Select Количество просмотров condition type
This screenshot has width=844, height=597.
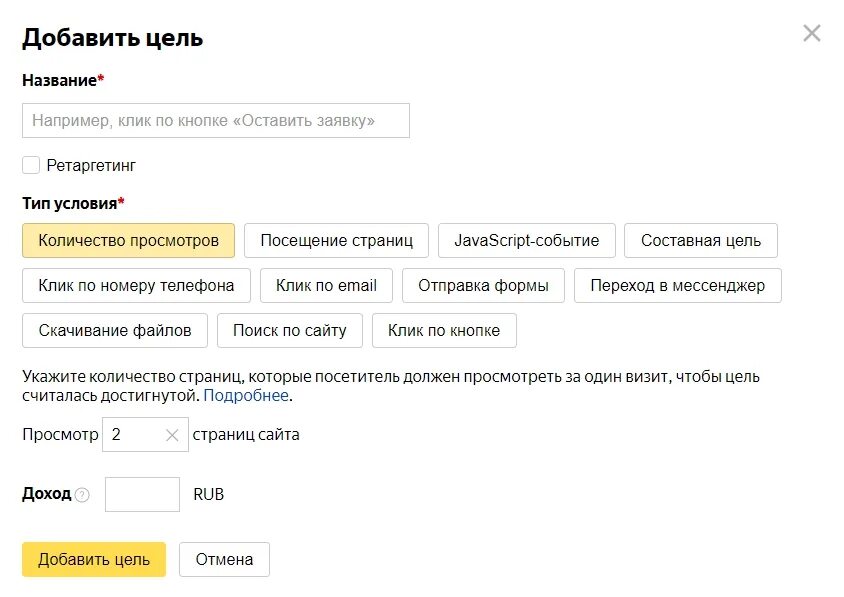(x=128, y=241)
